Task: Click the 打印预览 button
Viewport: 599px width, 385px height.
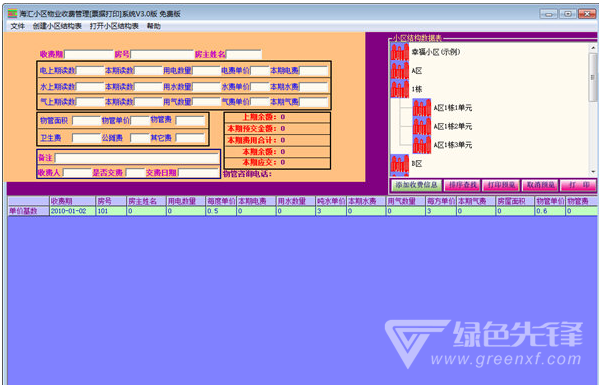Action: pyautogui.click(x=501, y=185)
